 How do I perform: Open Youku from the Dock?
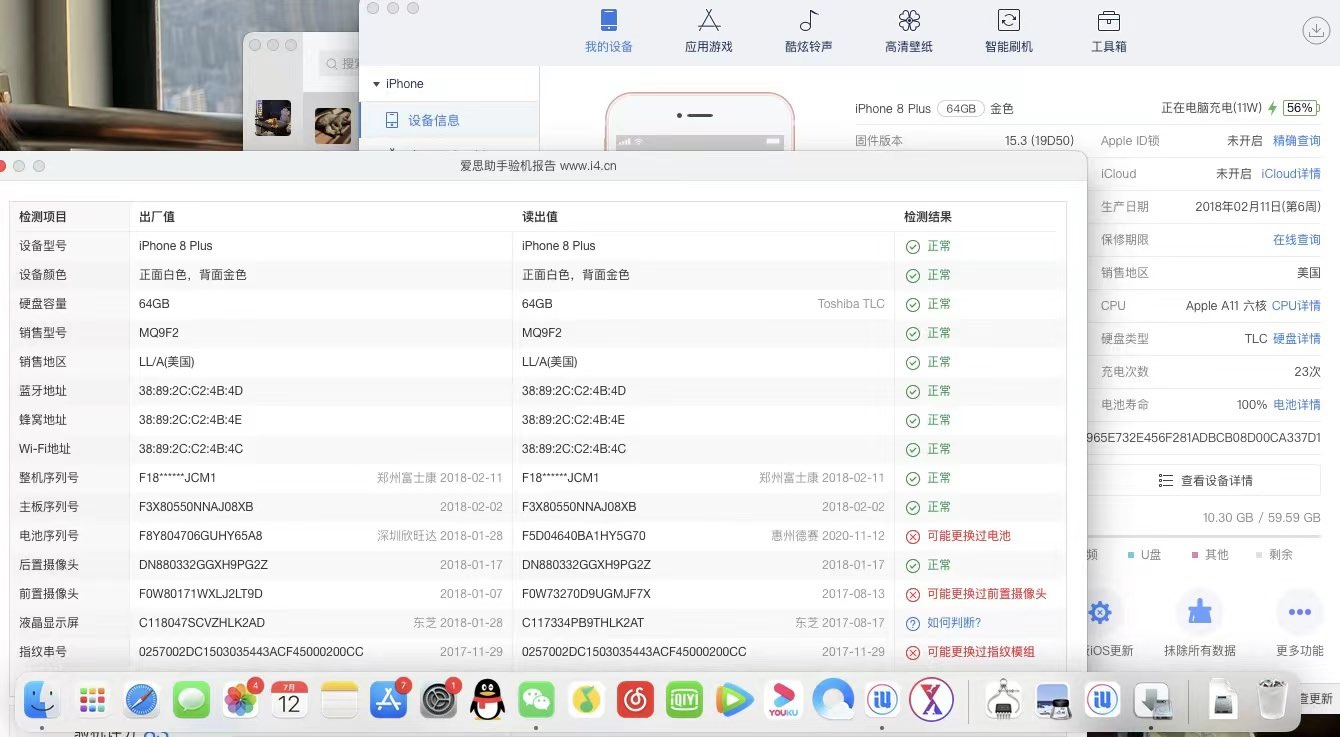tap(783, 700)
